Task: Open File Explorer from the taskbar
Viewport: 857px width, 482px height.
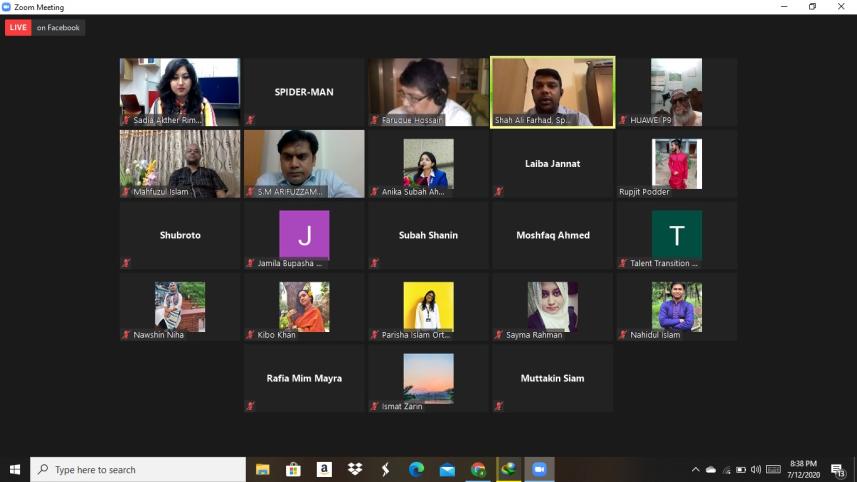Action: point(263,469)
